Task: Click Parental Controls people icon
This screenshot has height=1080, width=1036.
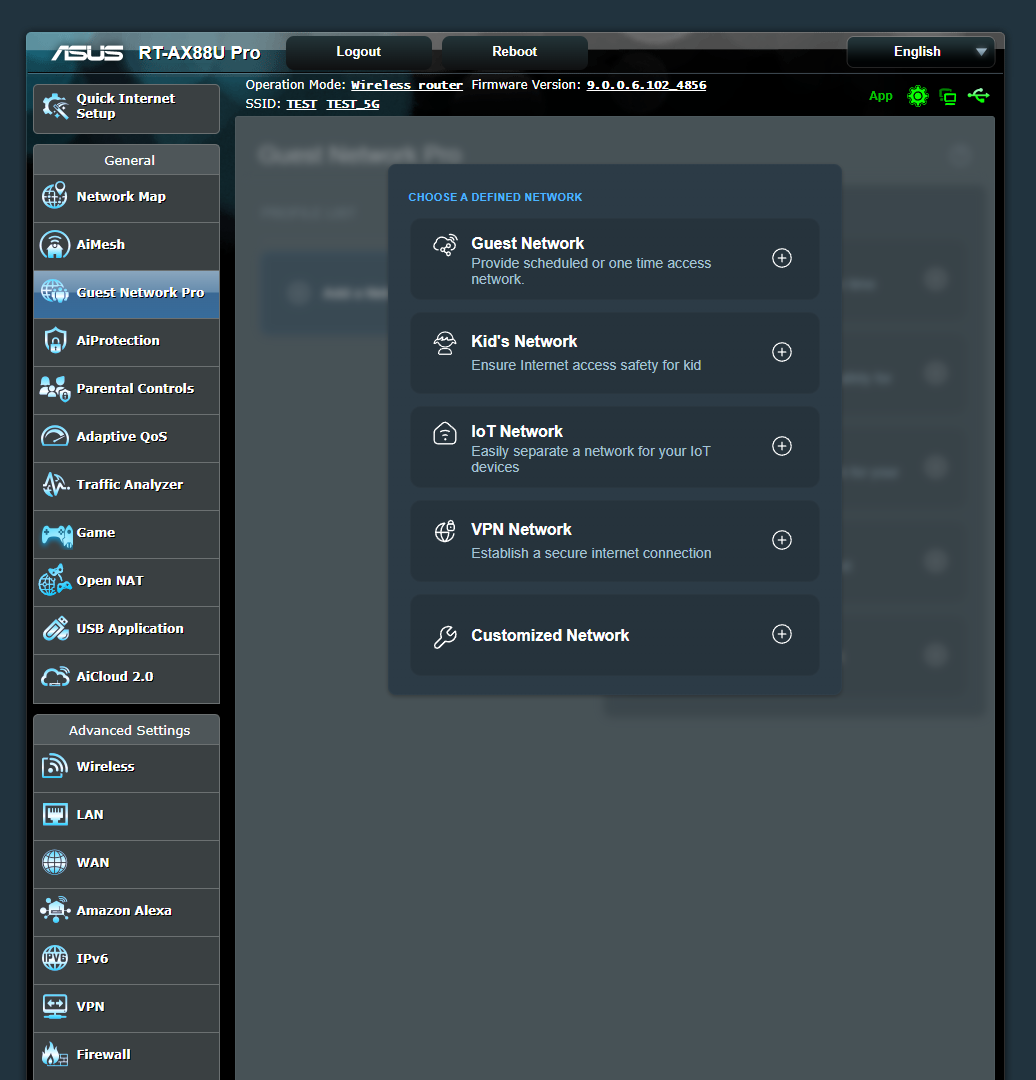Action: click(x=54, y=388)
